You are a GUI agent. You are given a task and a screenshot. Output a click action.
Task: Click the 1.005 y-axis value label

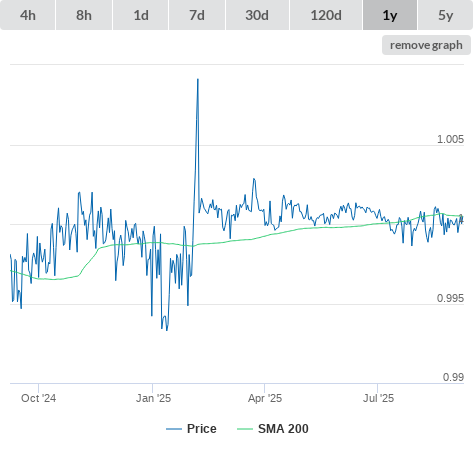450,139
